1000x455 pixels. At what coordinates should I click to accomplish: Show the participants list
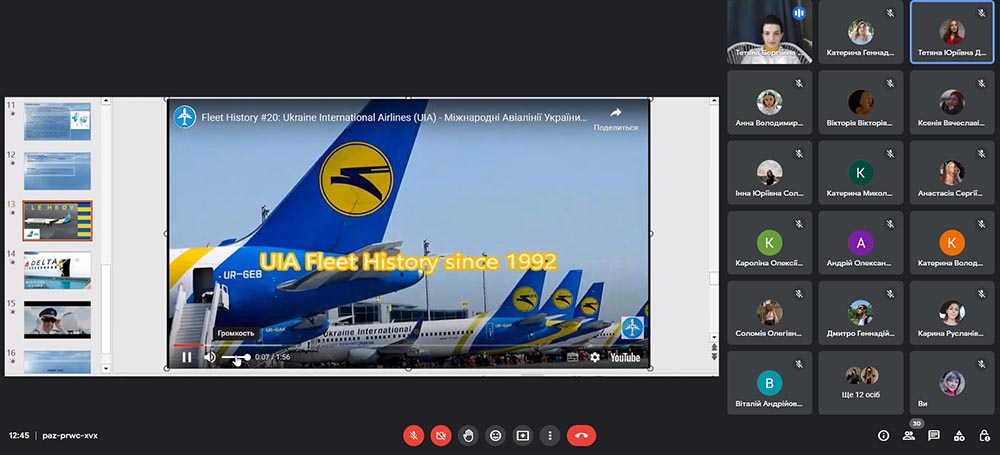909,436
